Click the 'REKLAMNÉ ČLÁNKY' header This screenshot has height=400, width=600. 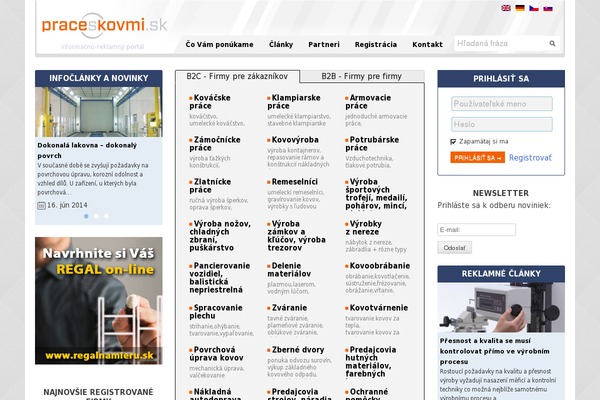[501, 274]
